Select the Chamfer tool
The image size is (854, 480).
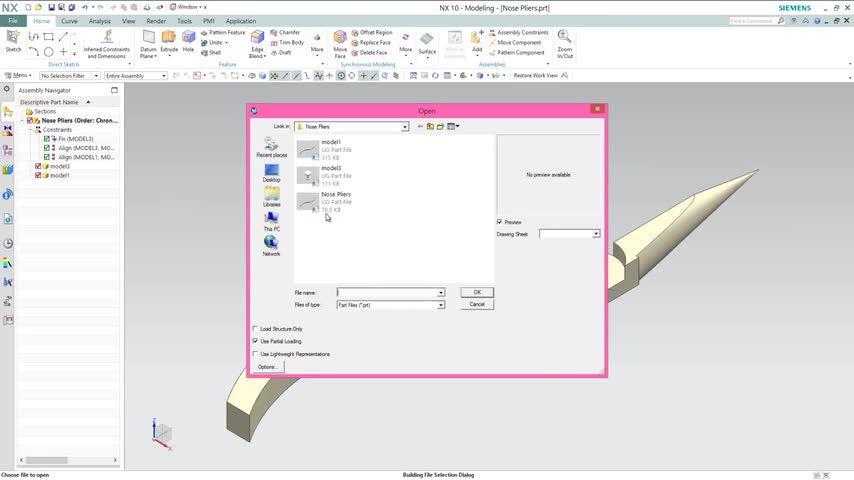[285, 33]
